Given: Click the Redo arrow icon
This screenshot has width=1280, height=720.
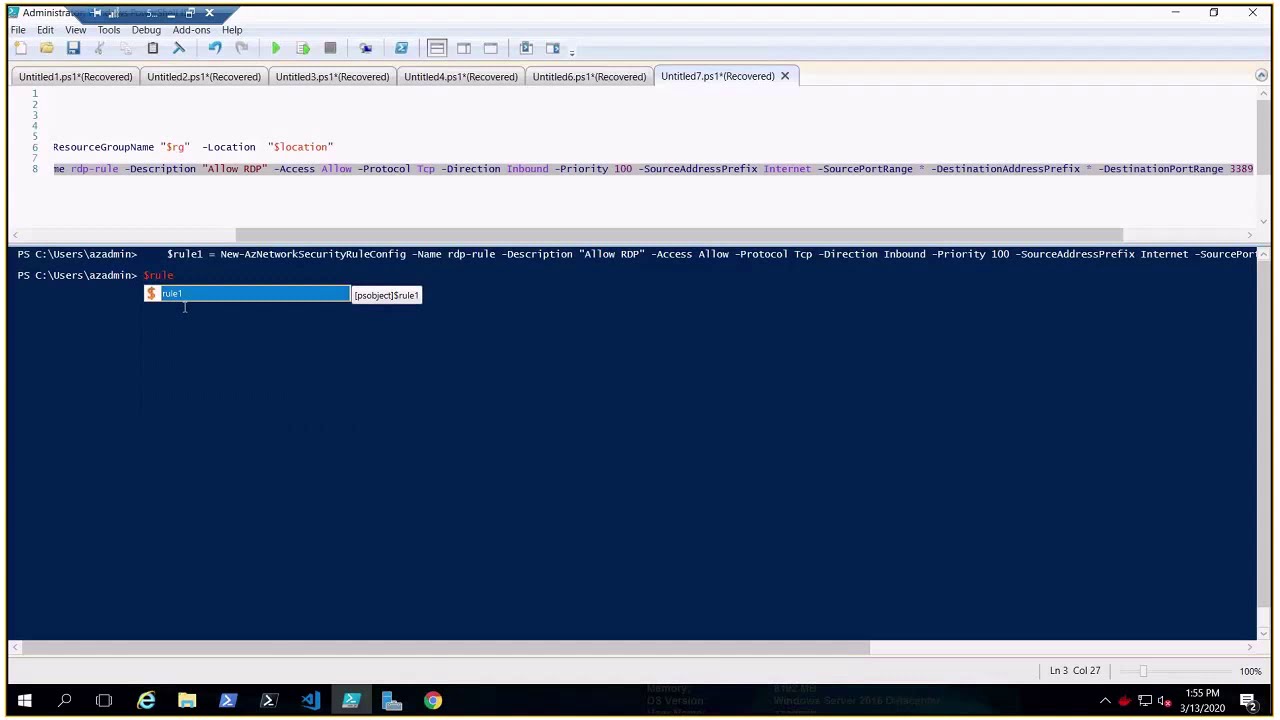Looking at the screenshot, I should (241, 48).
